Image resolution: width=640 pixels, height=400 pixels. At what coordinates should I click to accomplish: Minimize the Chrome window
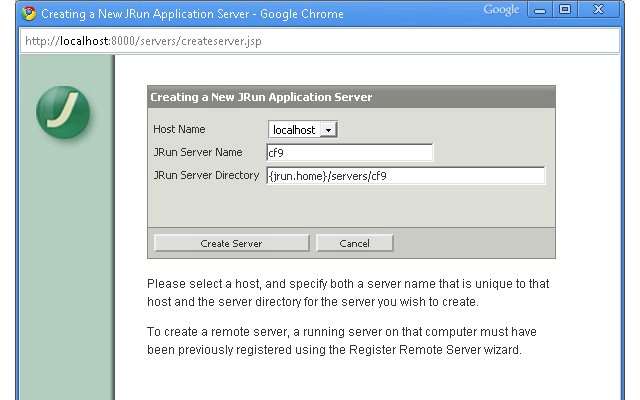pos(540,10)
